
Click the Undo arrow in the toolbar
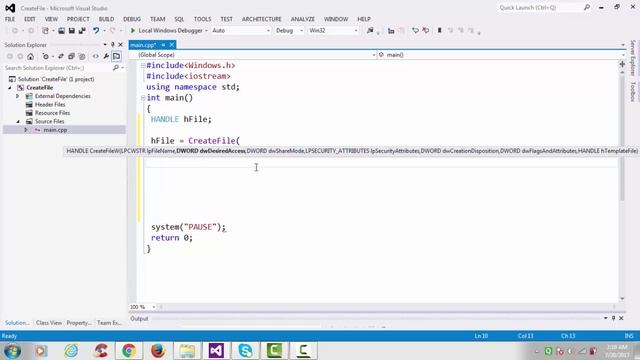click(96, 31)
